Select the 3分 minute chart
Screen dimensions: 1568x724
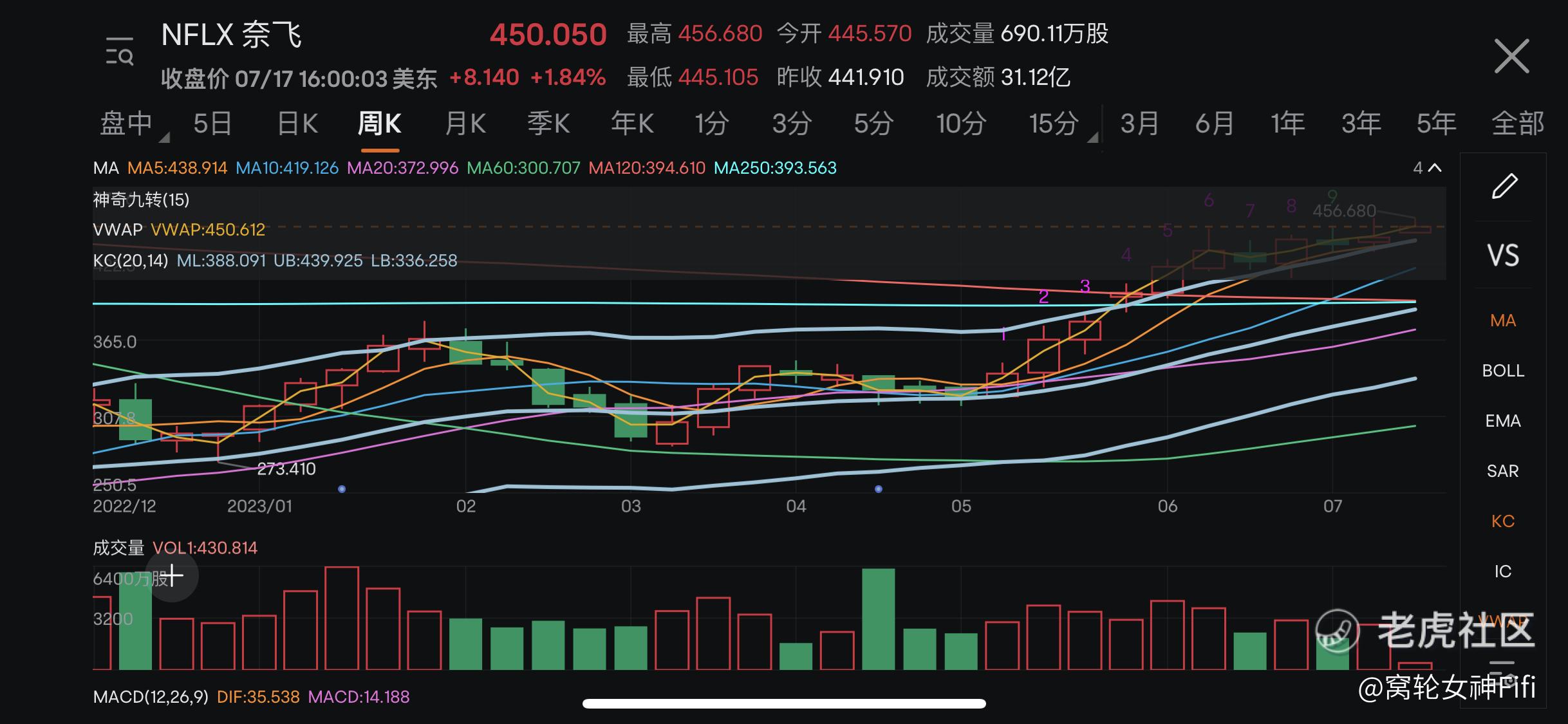click(792, 123)
